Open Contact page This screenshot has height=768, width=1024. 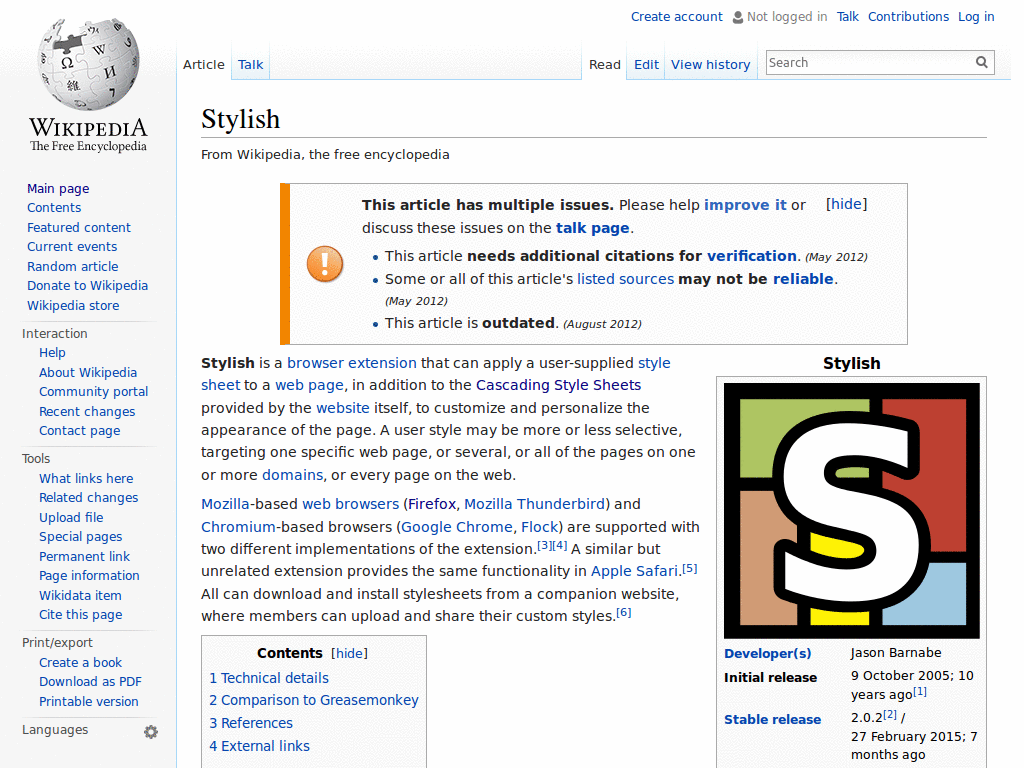point(80,431)
